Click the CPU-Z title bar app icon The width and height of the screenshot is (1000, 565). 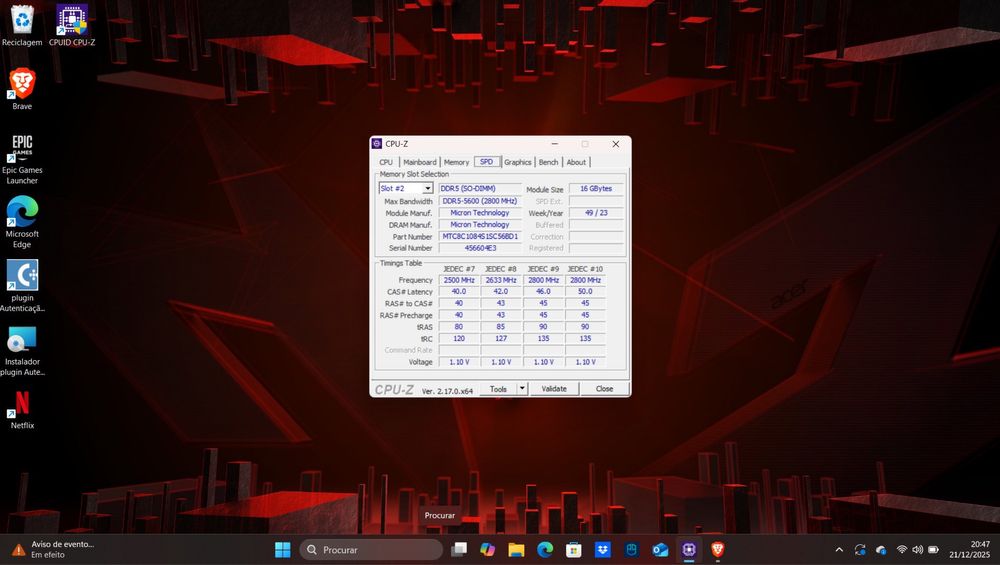[x=377, y=144]
